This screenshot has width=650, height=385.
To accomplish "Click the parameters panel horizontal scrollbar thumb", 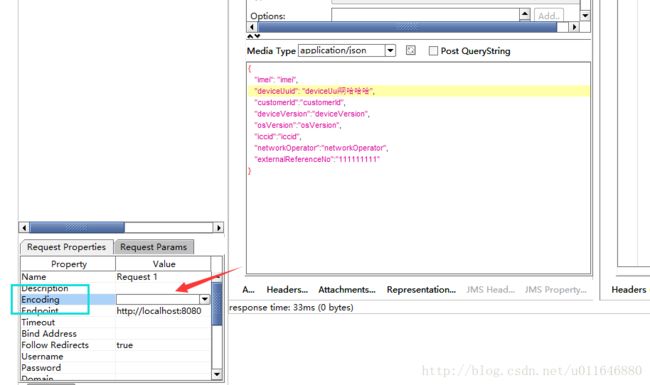I will 407,27.
